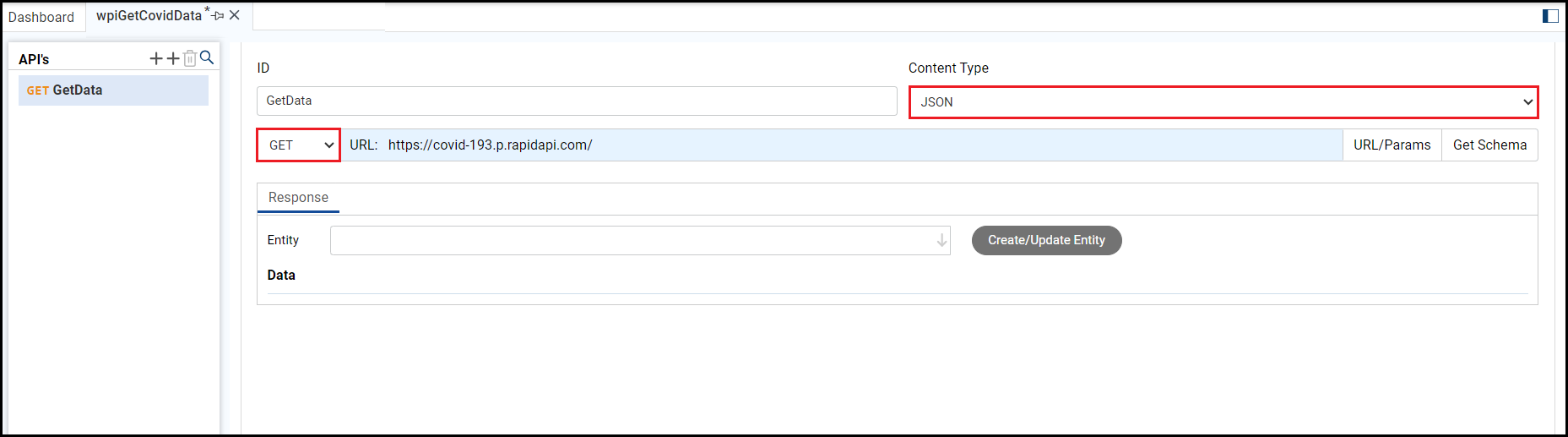1568x437 pixels.
Task: Click the search magnifier icon in API's panel
Action: tap(207, 57)
